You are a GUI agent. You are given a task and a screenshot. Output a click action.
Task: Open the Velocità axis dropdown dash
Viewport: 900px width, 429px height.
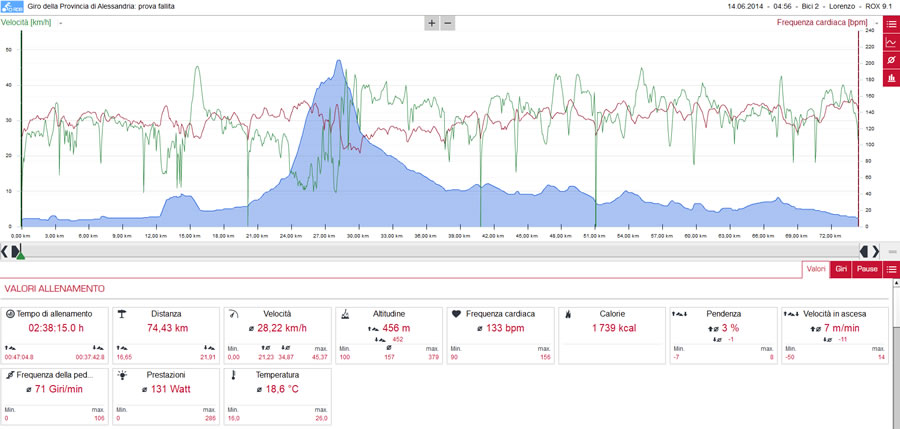(60, 23)
